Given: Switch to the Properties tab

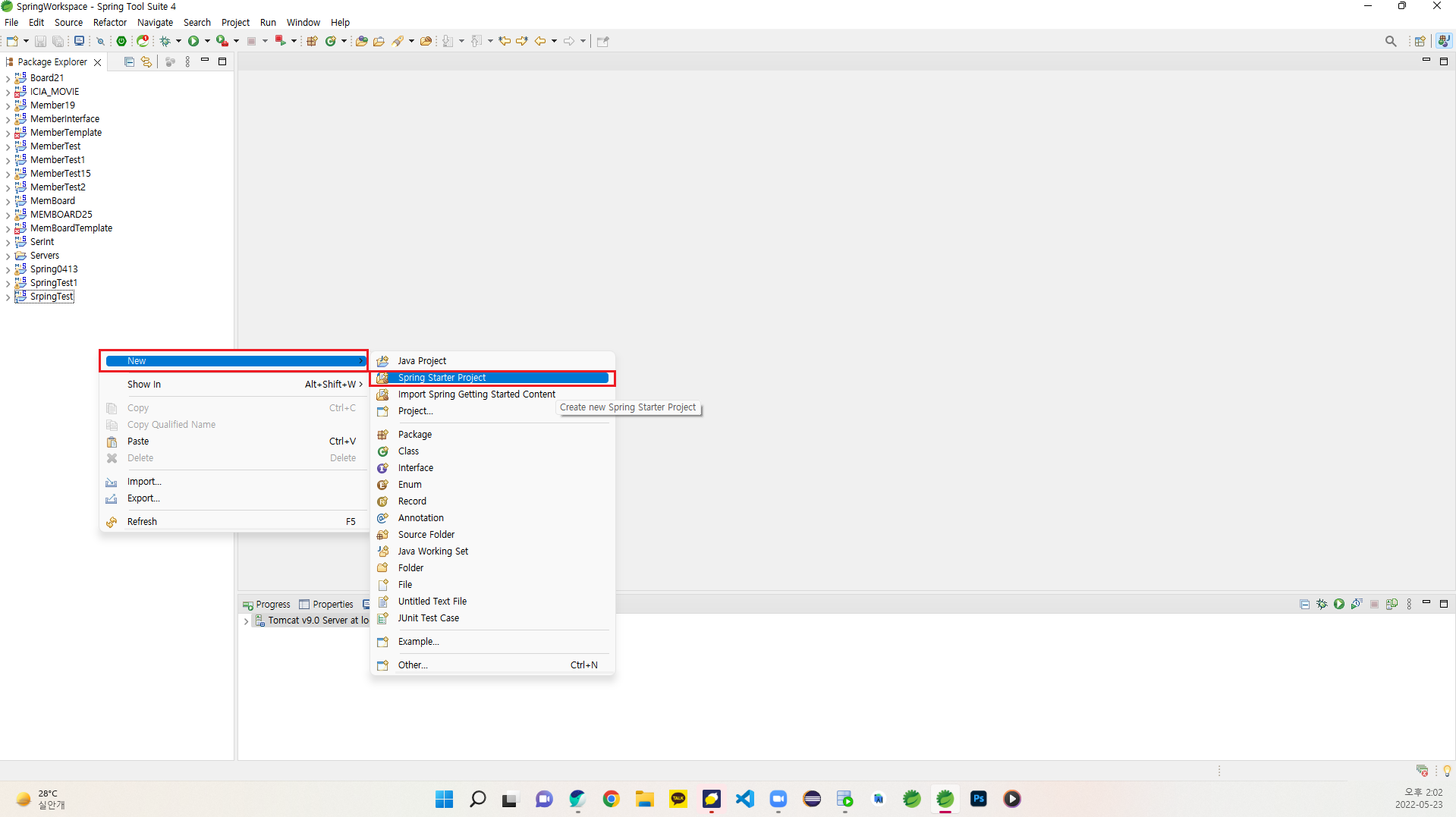Looking at the screenshot, I should pos(326,605).
